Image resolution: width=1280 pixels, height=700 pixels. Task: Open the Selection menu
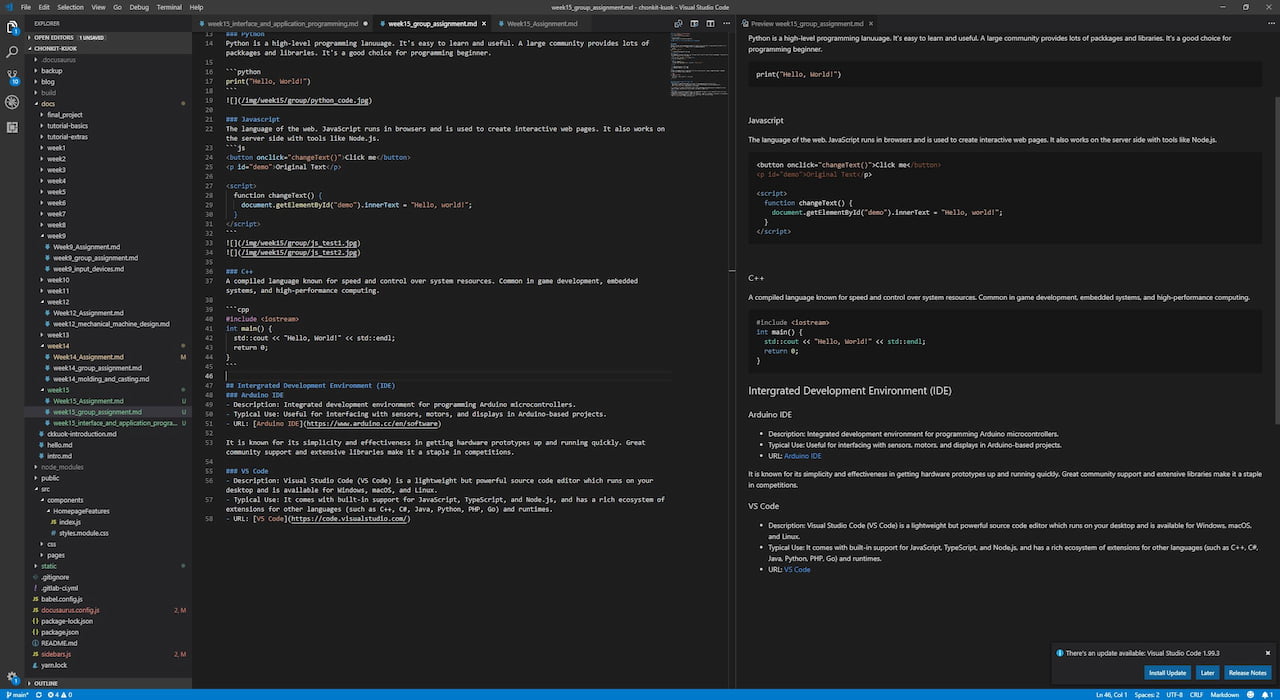point(70,6)
